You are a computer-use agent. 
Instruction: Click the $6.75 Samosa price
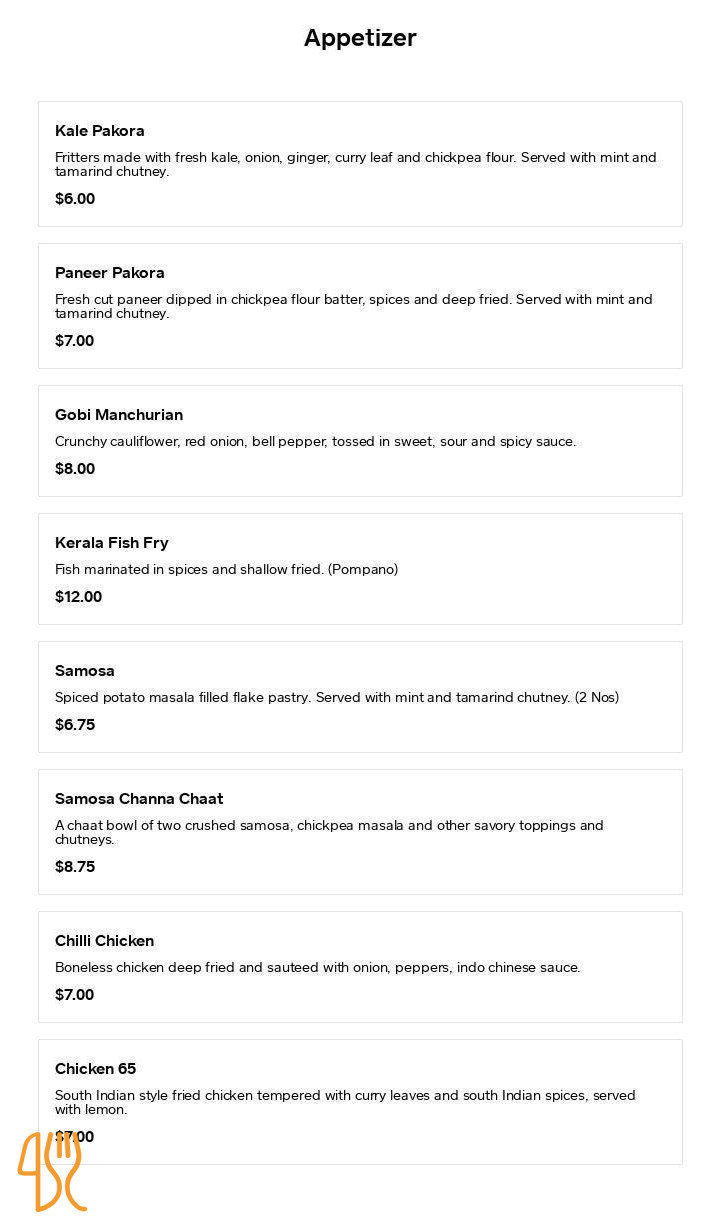(75, 725)
